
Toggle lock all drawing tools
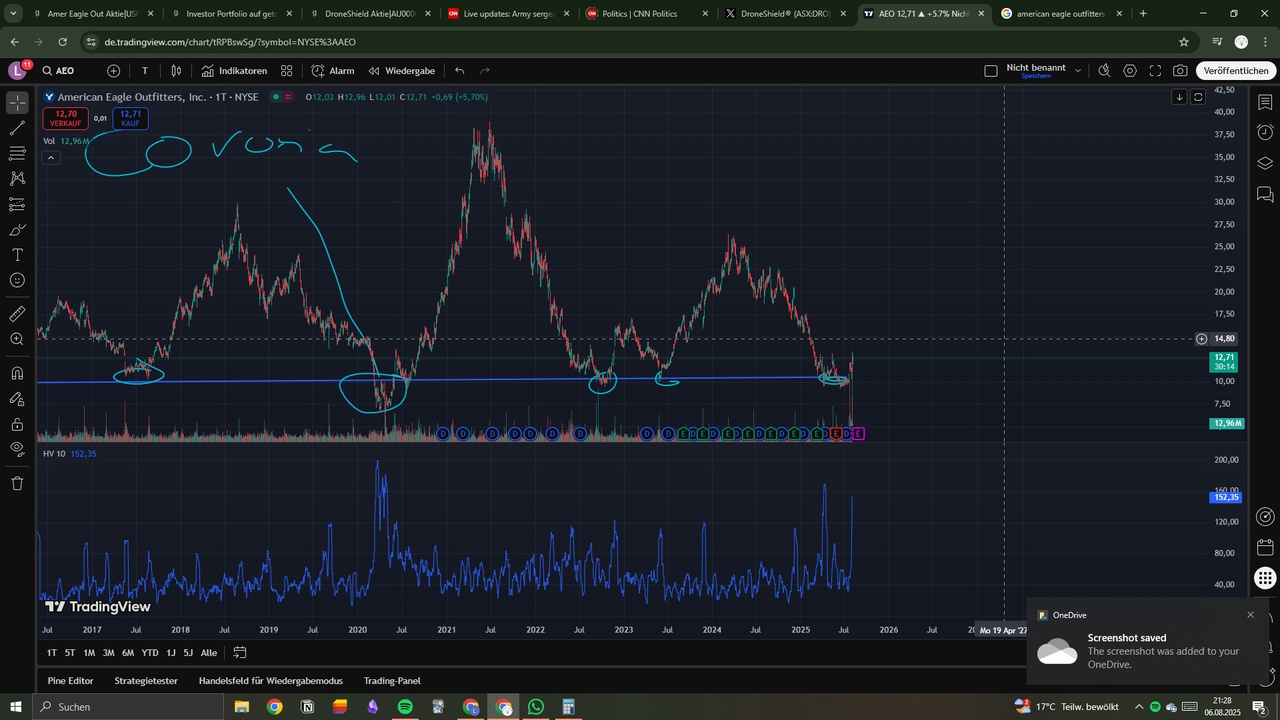pos(17,424)
